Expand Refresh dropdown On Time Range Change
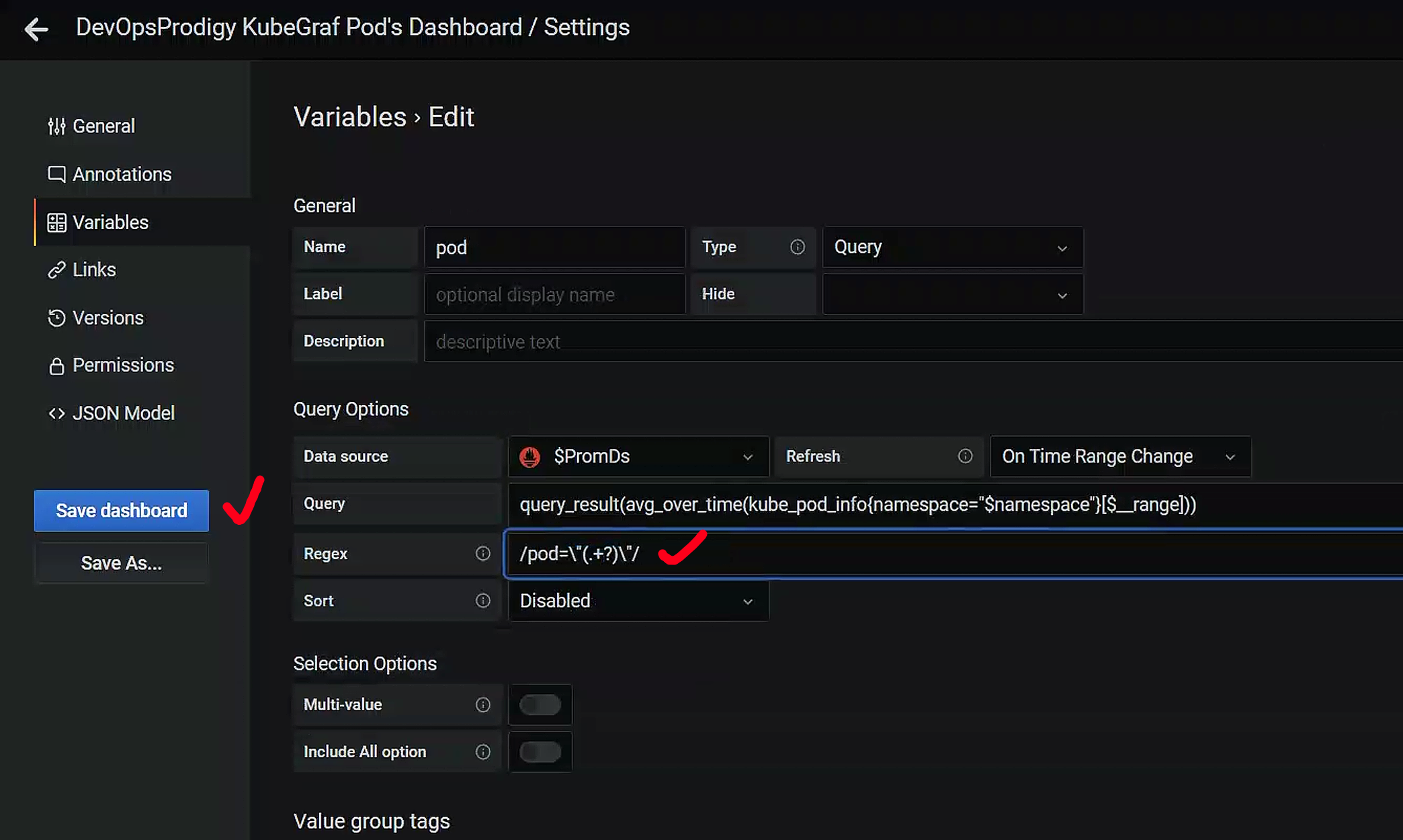Screen dimensions: 1403x840 pos(1119,457)
